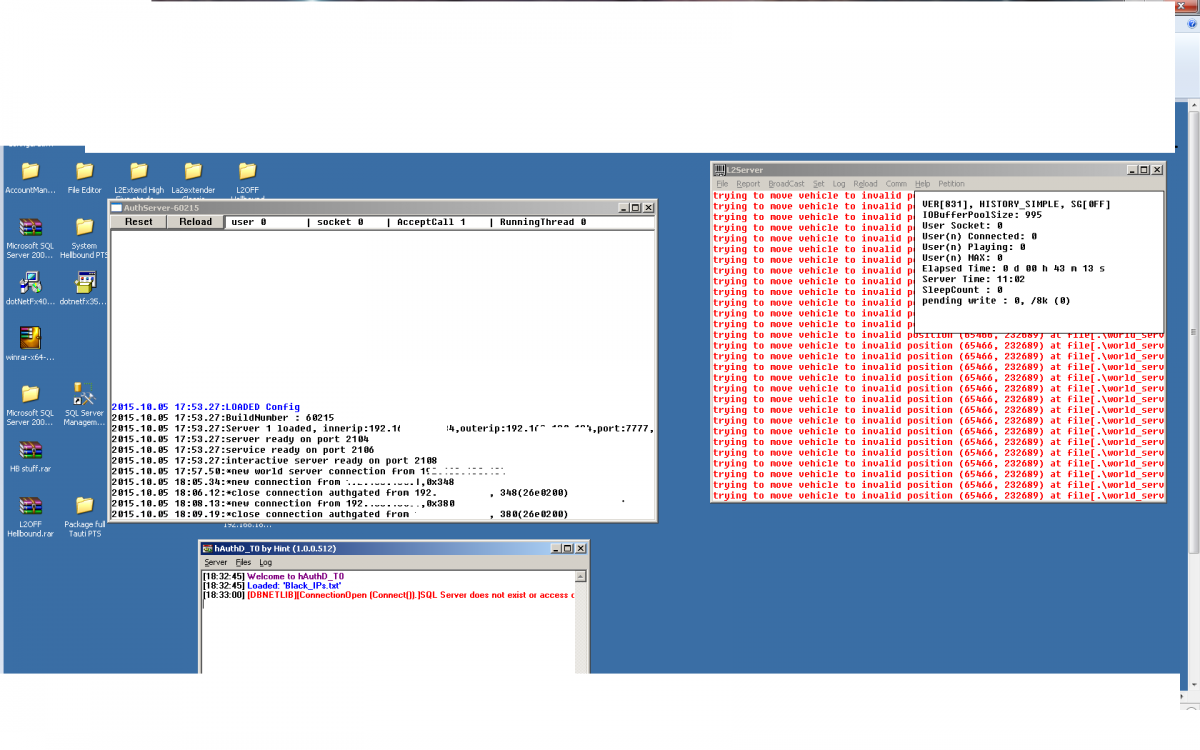Select the HB stuff.rar archive
Screen dimensions: 1200x750
tap(30, 450)
